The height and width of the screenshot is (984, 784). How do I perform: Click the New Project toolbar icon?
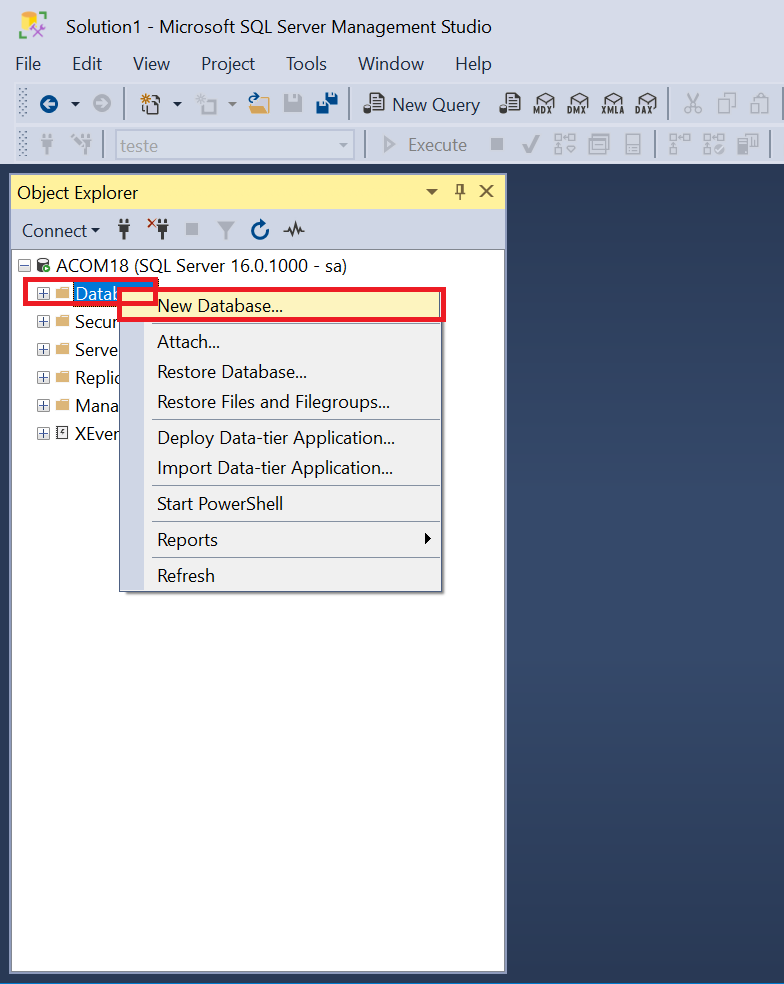150,104
